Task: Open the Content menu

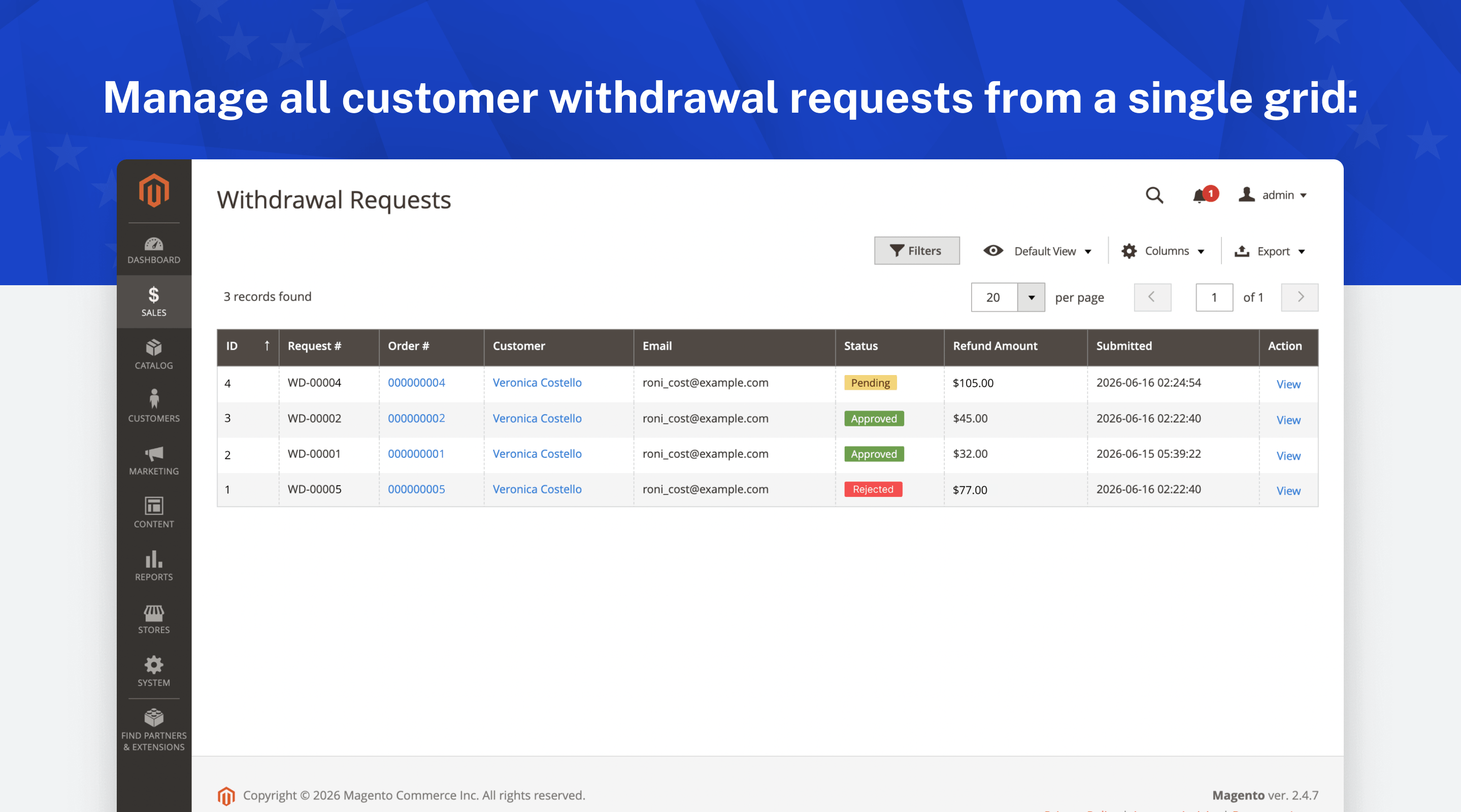Action: coord(154,512)
